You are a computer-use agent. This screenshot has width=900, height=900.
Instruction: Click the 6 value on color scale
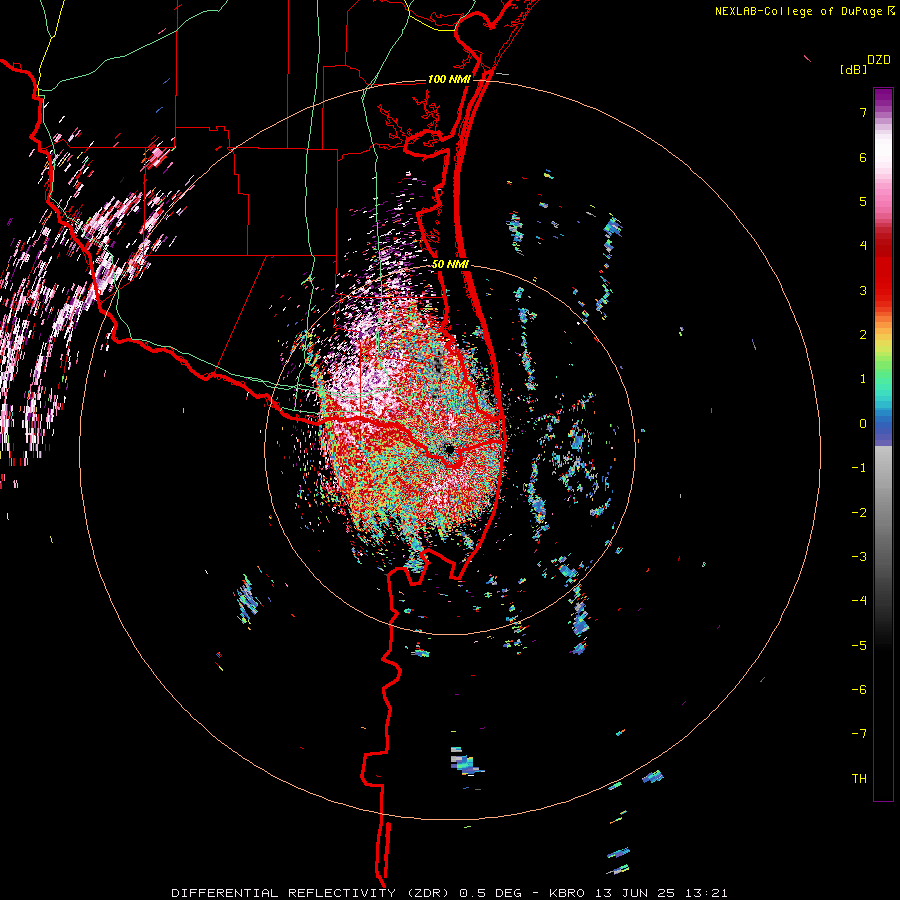click(863, 157)
